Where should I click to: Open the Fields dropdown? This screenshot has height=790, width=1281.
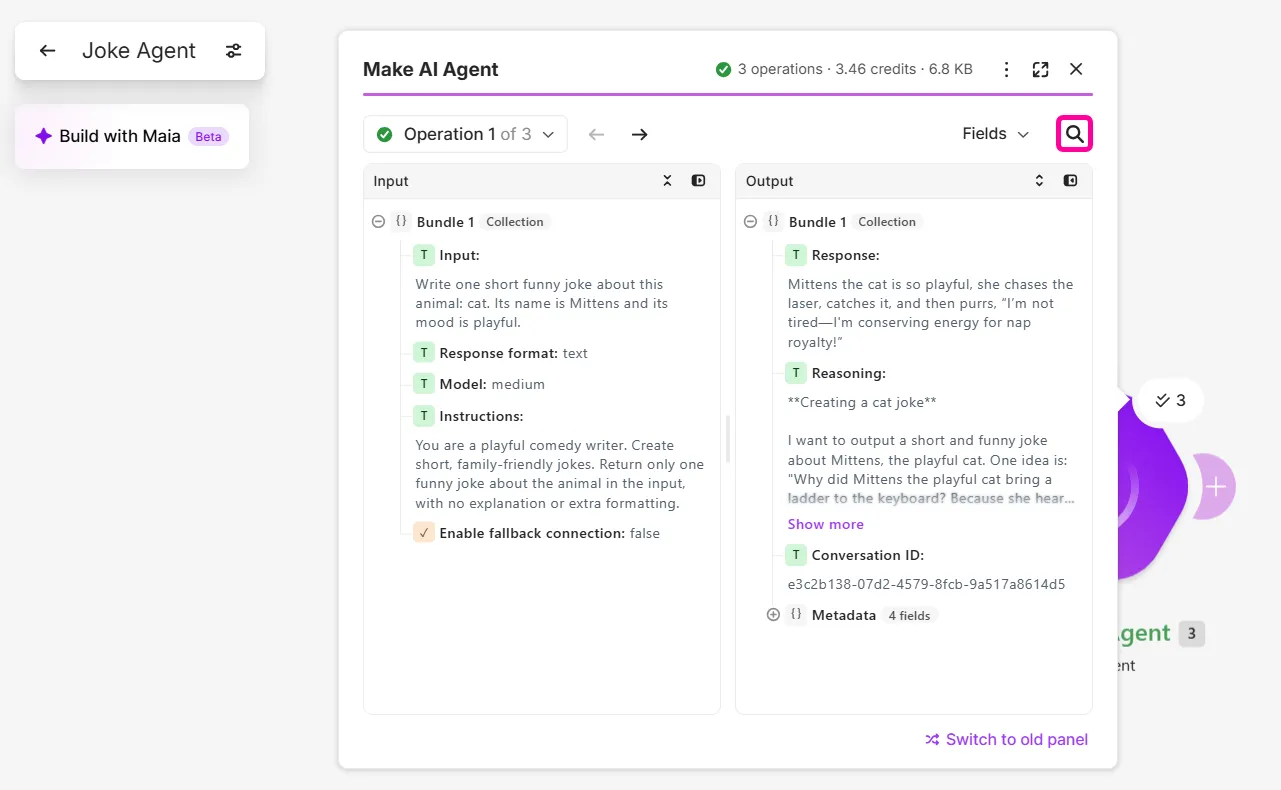(995, 134)
